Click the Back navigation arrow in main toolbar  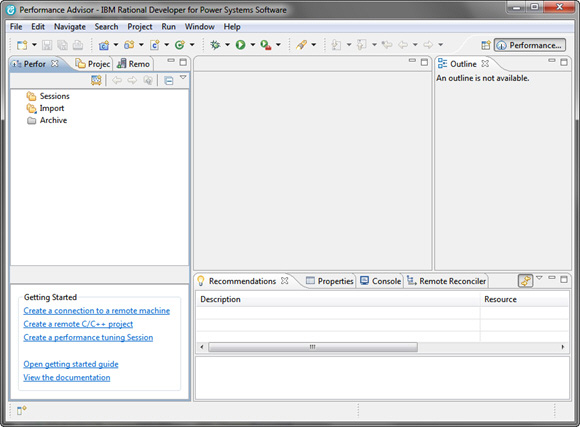click(403, 45)
